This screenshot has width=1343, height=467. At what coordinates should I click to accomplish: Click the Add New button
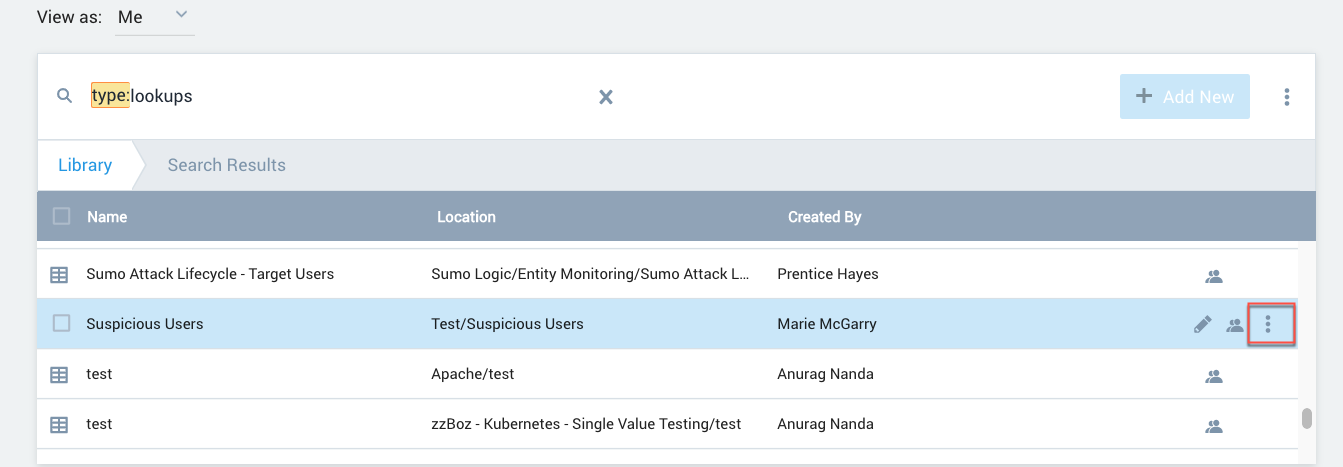pyautogui.click(x=1184, y=97)
